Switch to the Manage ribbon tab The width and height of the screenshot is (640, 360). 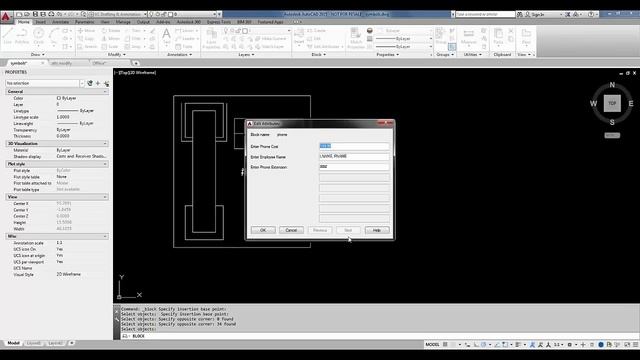tap(123, 22)
